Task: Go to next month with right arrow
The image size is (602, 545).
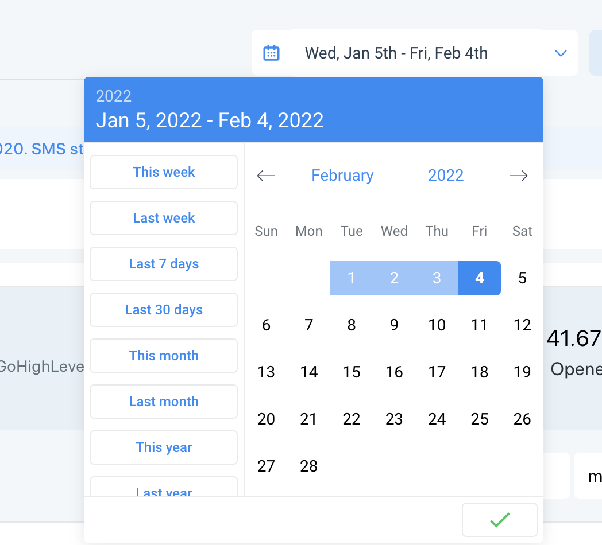Action: 519,176
